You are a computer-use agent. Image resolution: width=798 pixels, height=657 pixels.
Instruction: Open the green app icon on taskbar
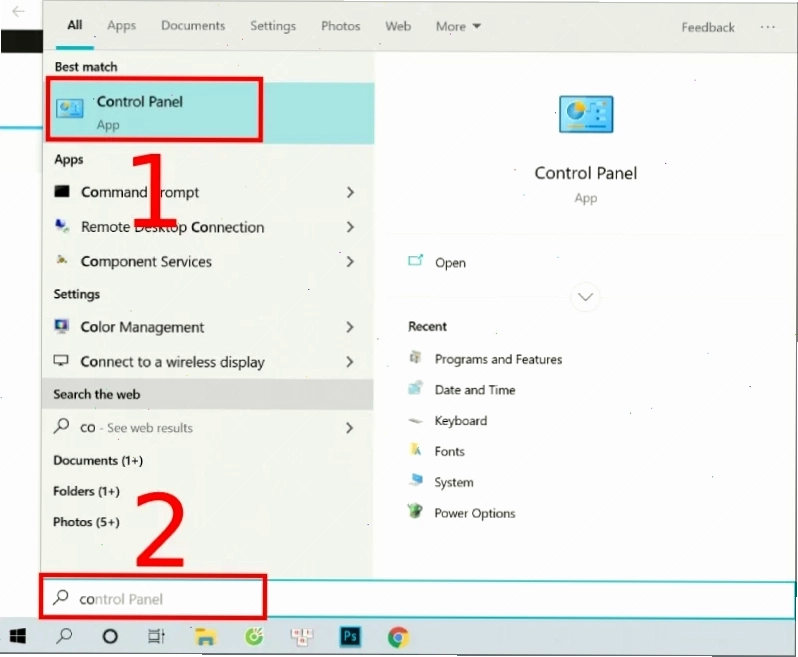click(x=254, y=636)
